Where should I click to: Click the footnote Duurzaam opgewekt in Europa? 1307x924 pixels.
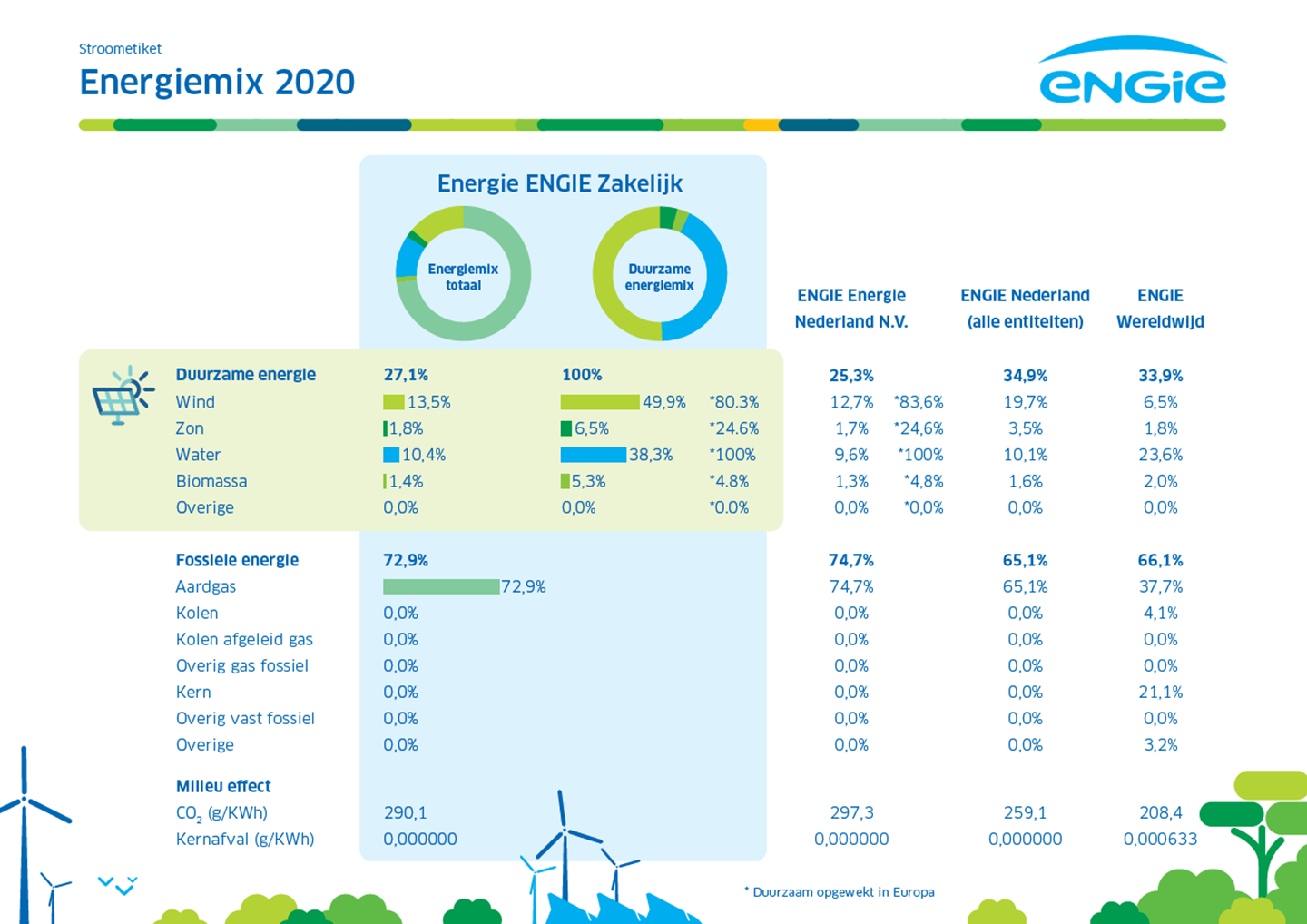pyautogui.click(x=840, y=891)
